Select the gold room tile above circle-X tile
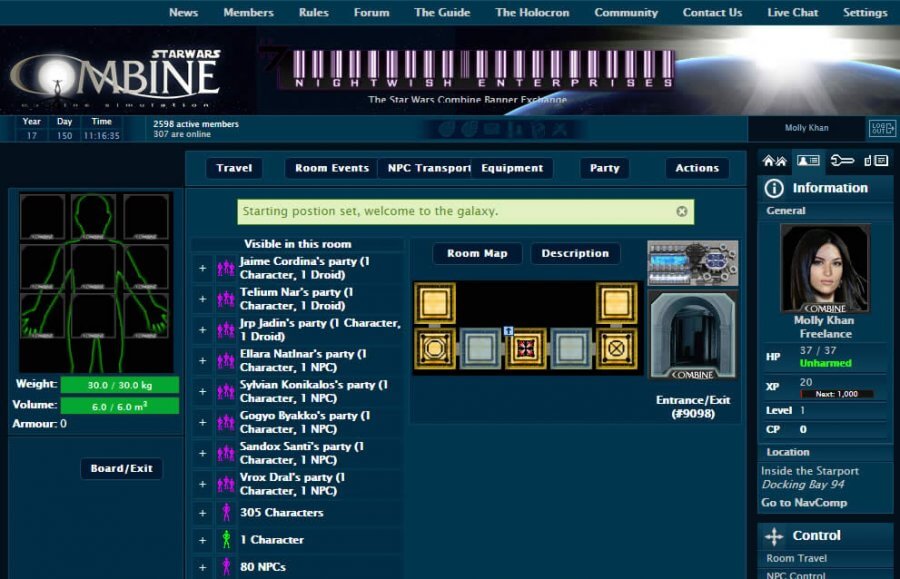 tap(616, 303)
